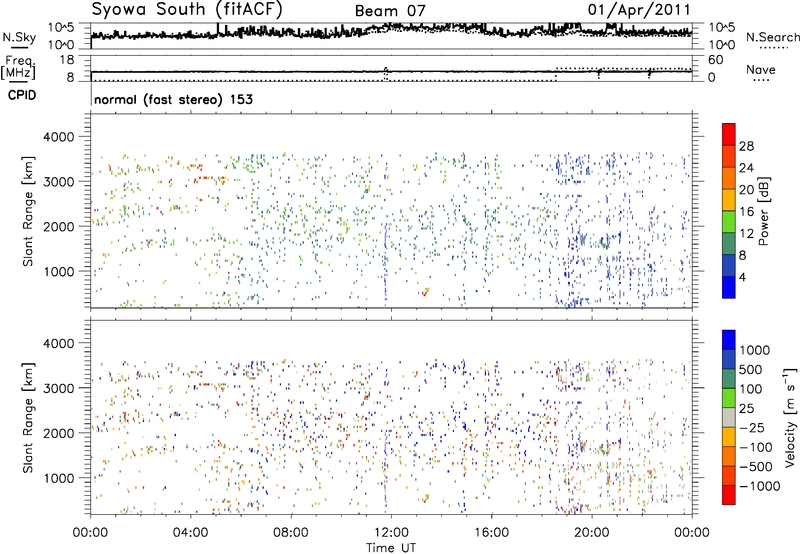Pick the teal 8–12 dB power swatch

tap(729, 243)
